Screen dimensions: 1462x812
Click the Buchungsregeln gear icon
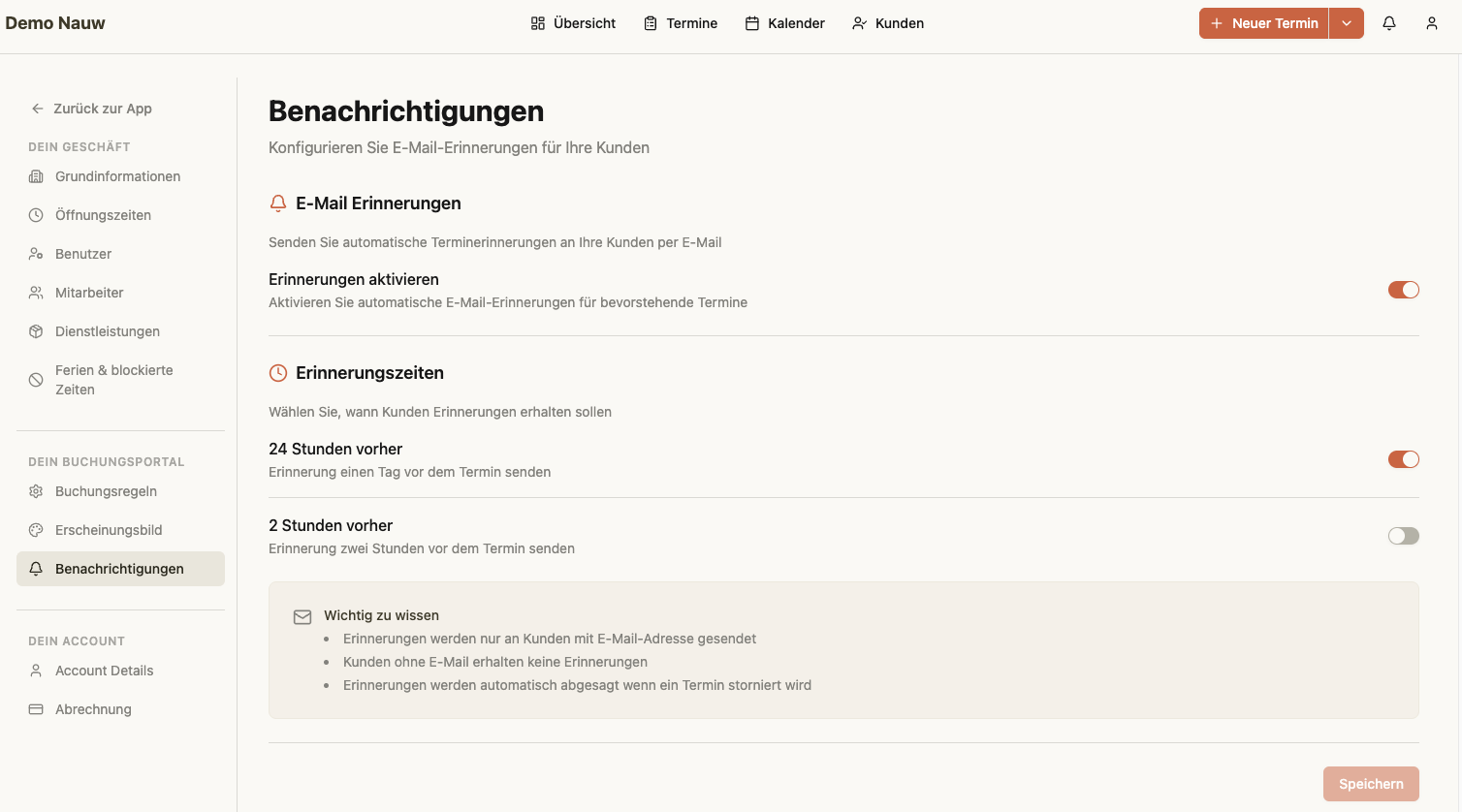point(36,491)
